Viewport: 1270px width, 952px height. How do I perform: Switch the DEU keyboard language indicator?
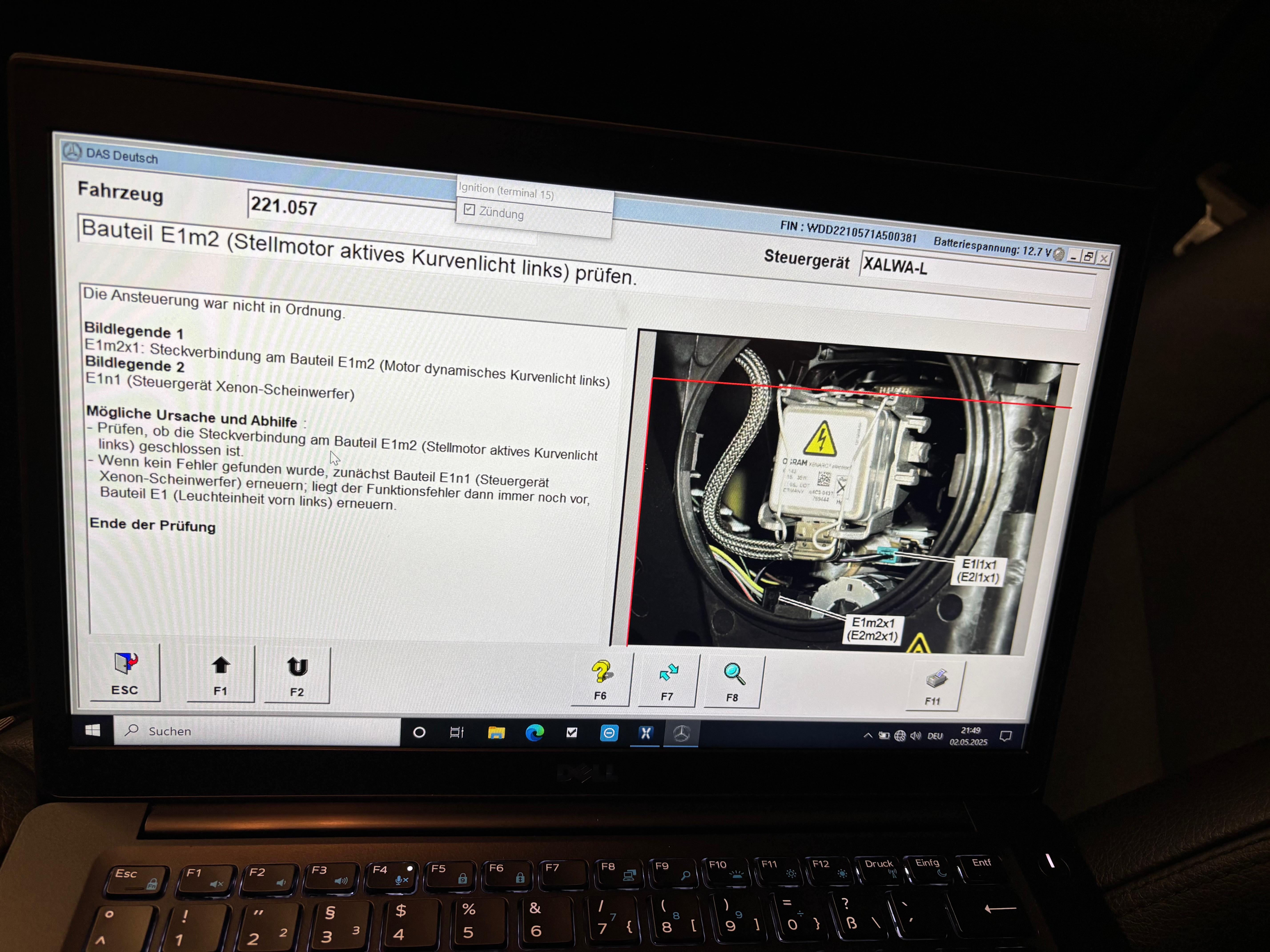(x=935, y=736)
